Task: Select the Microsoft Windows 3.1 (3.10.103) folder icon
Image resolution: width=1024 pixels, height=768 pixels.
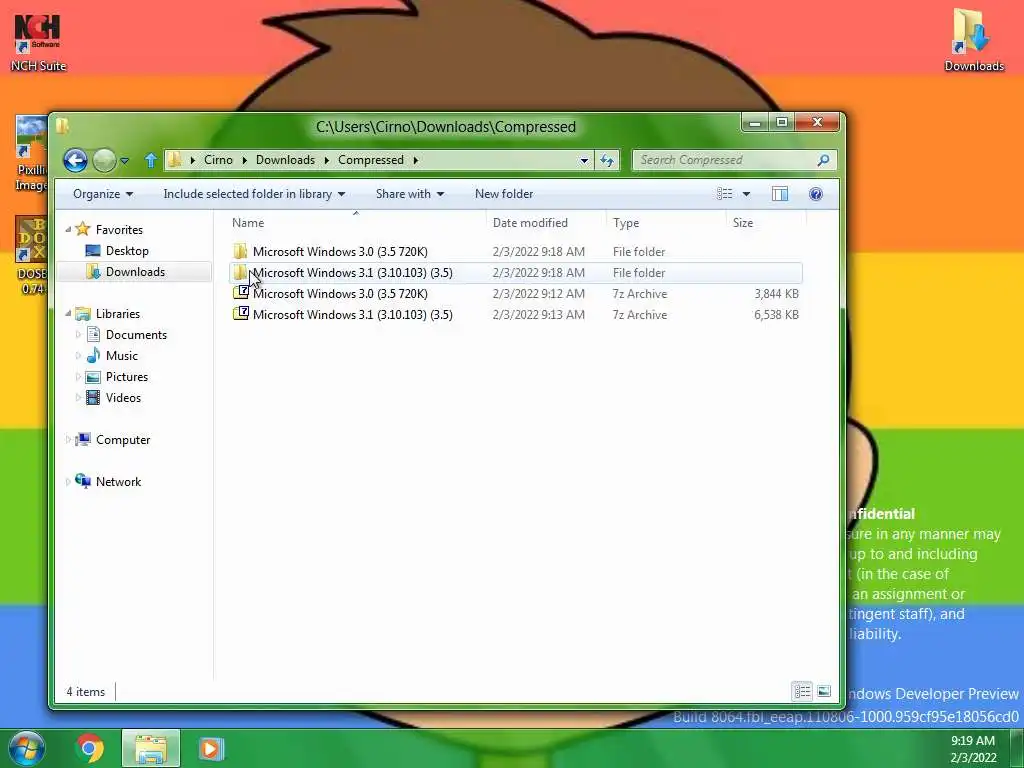Action: point(240,272)
